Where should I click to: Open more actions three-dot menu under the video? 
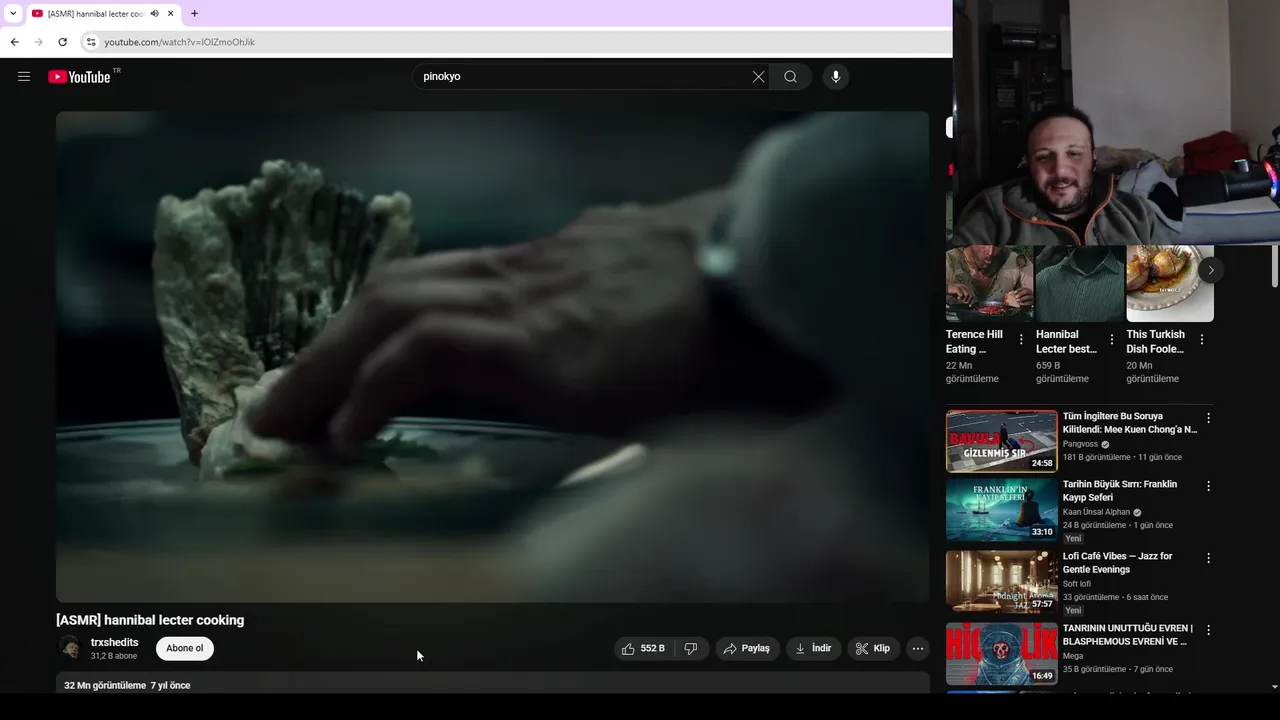[x=917, y=649]
